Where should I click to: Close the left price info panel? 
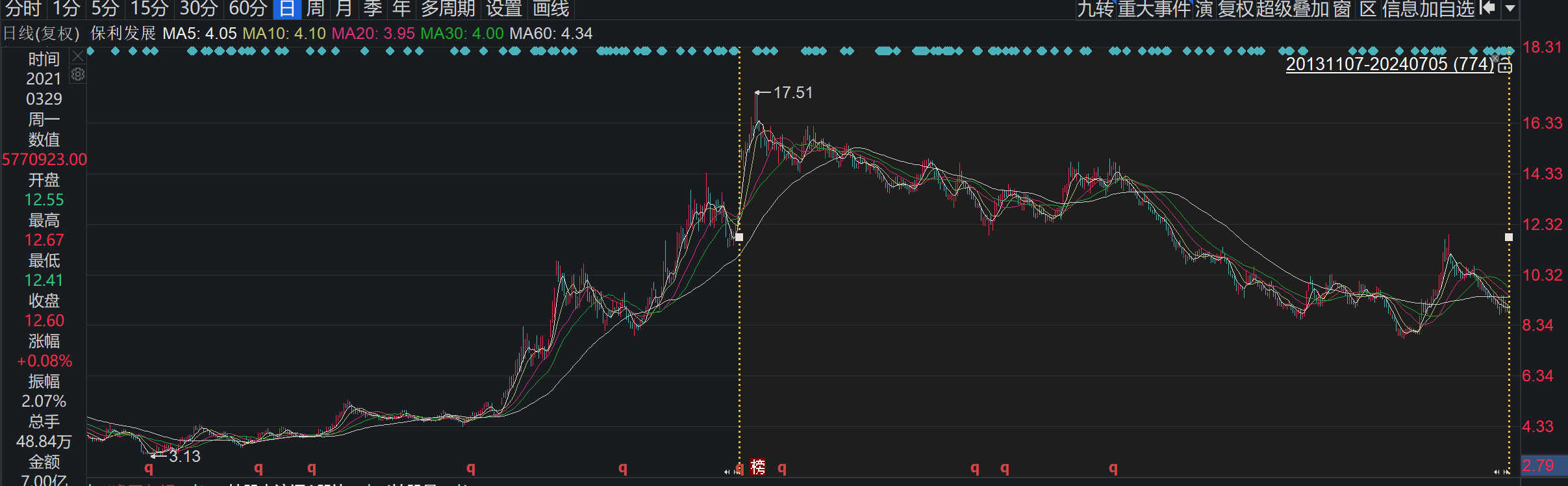tap(78, 56)
